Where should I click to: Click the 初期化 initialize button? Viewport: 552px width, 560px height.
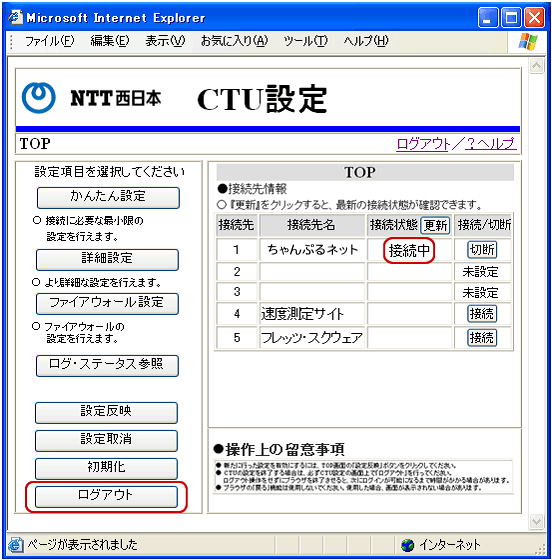(106, 468)
